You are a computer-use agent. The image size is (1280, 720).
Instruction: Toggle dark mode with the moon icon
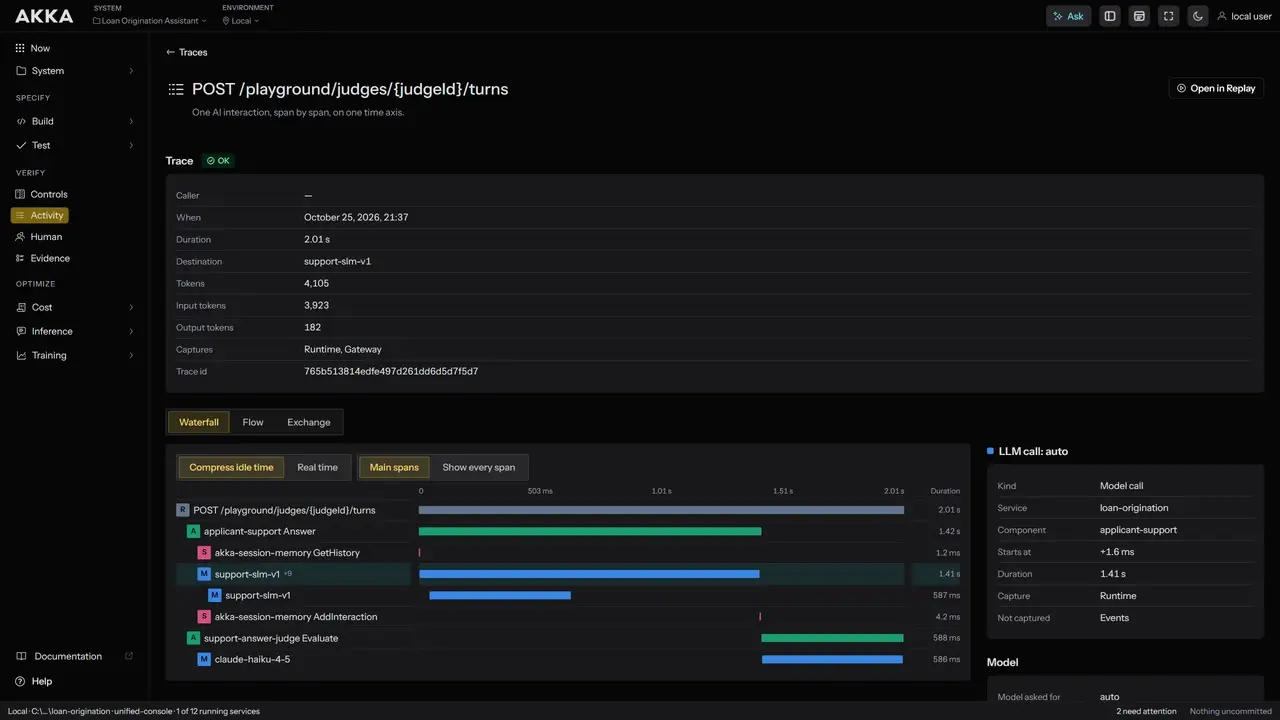tap(1197, 16)
